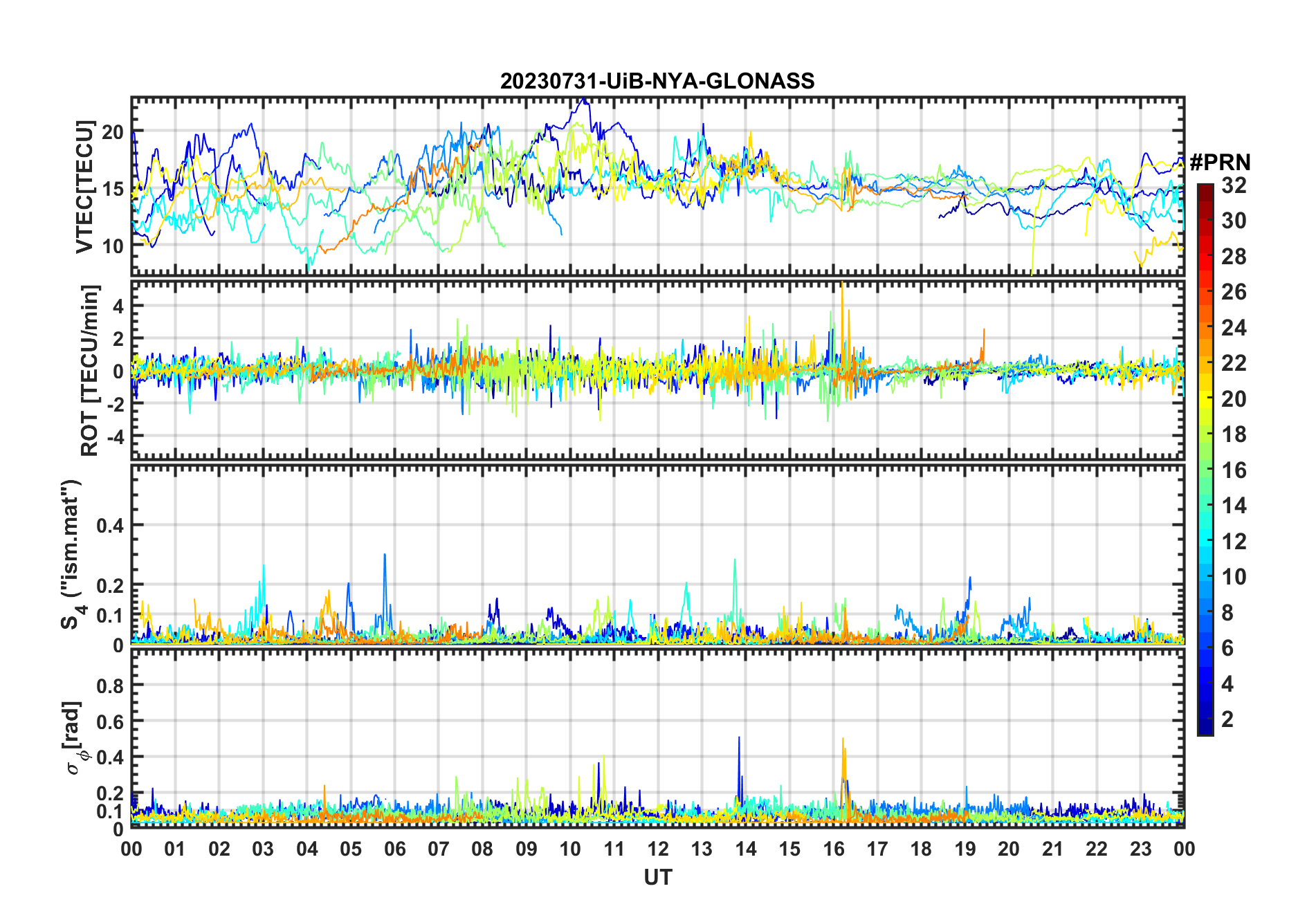Click x-axis hour label 21
This screenshot has width=1316, height=920.
point(1052,849)
